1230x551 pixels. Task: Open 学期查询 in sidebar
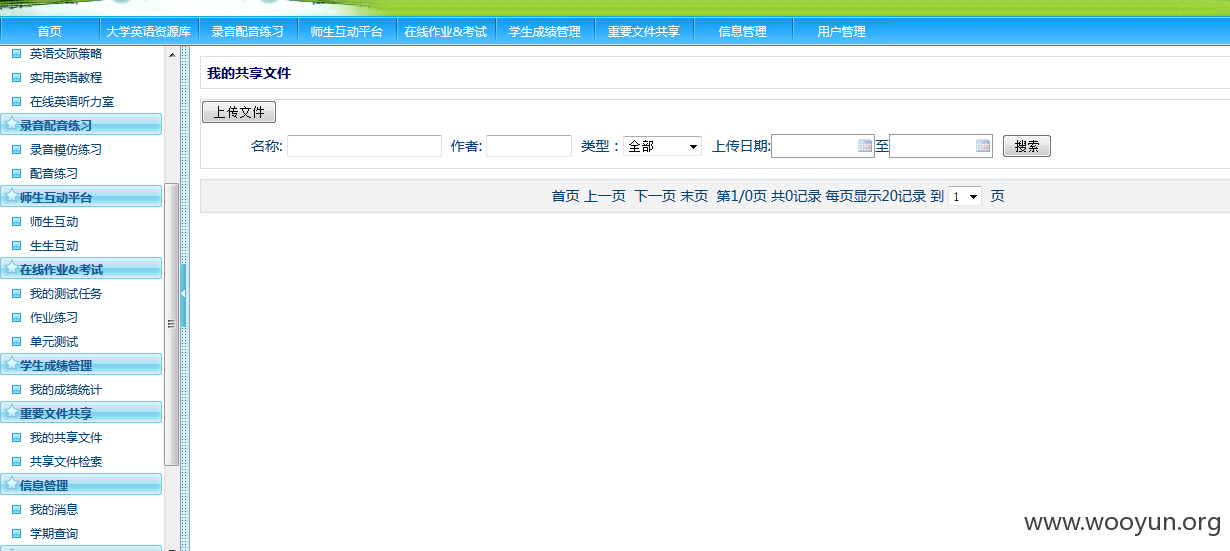54,533
